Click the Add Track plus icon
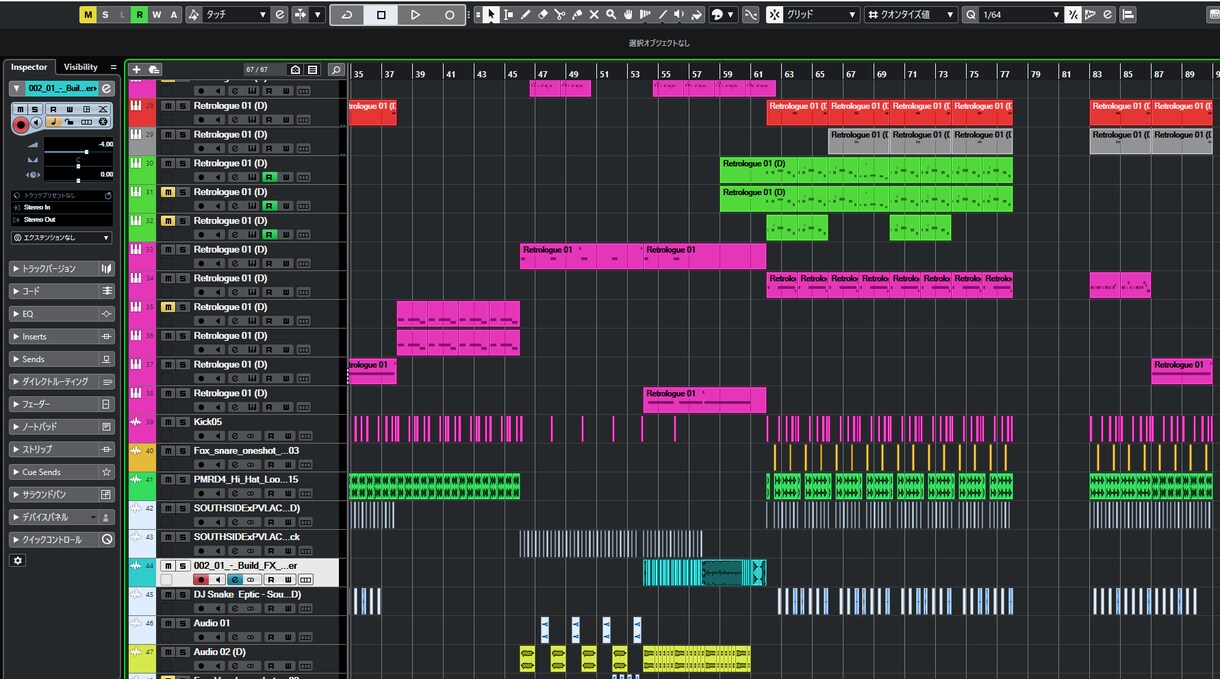This screenshot has width=1220, height=679. 136,70
